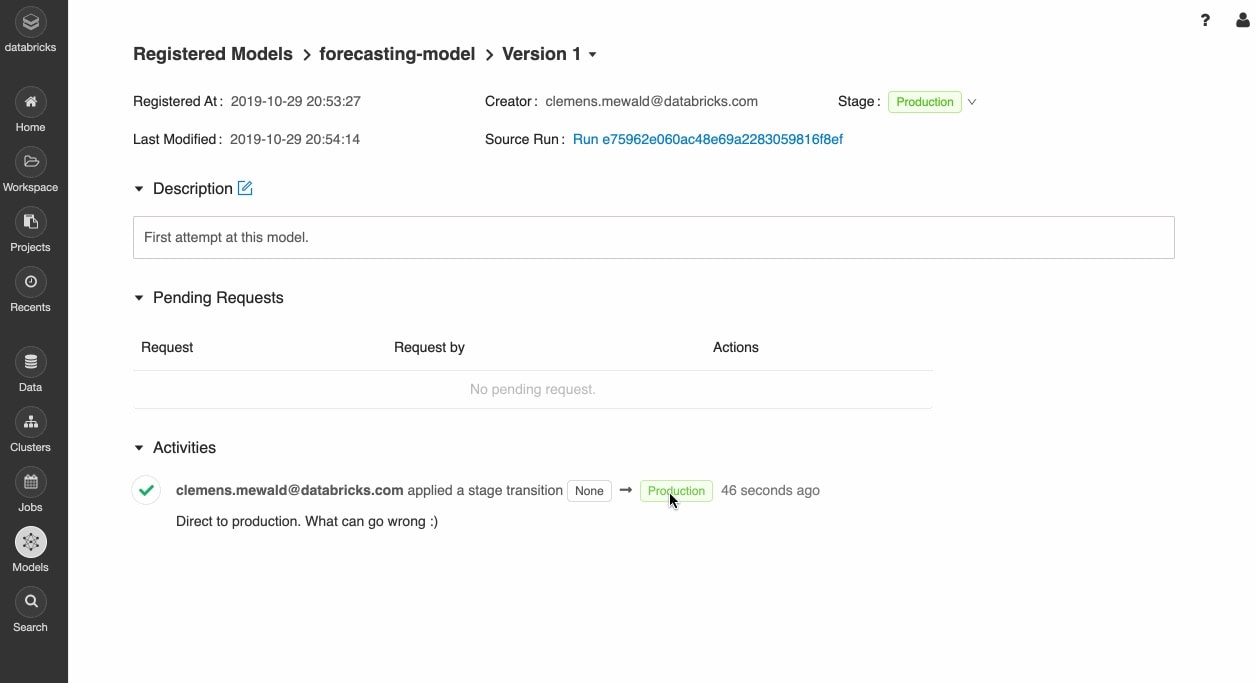
Task: Show Recents in the sidebar
Action: point(31,282)
